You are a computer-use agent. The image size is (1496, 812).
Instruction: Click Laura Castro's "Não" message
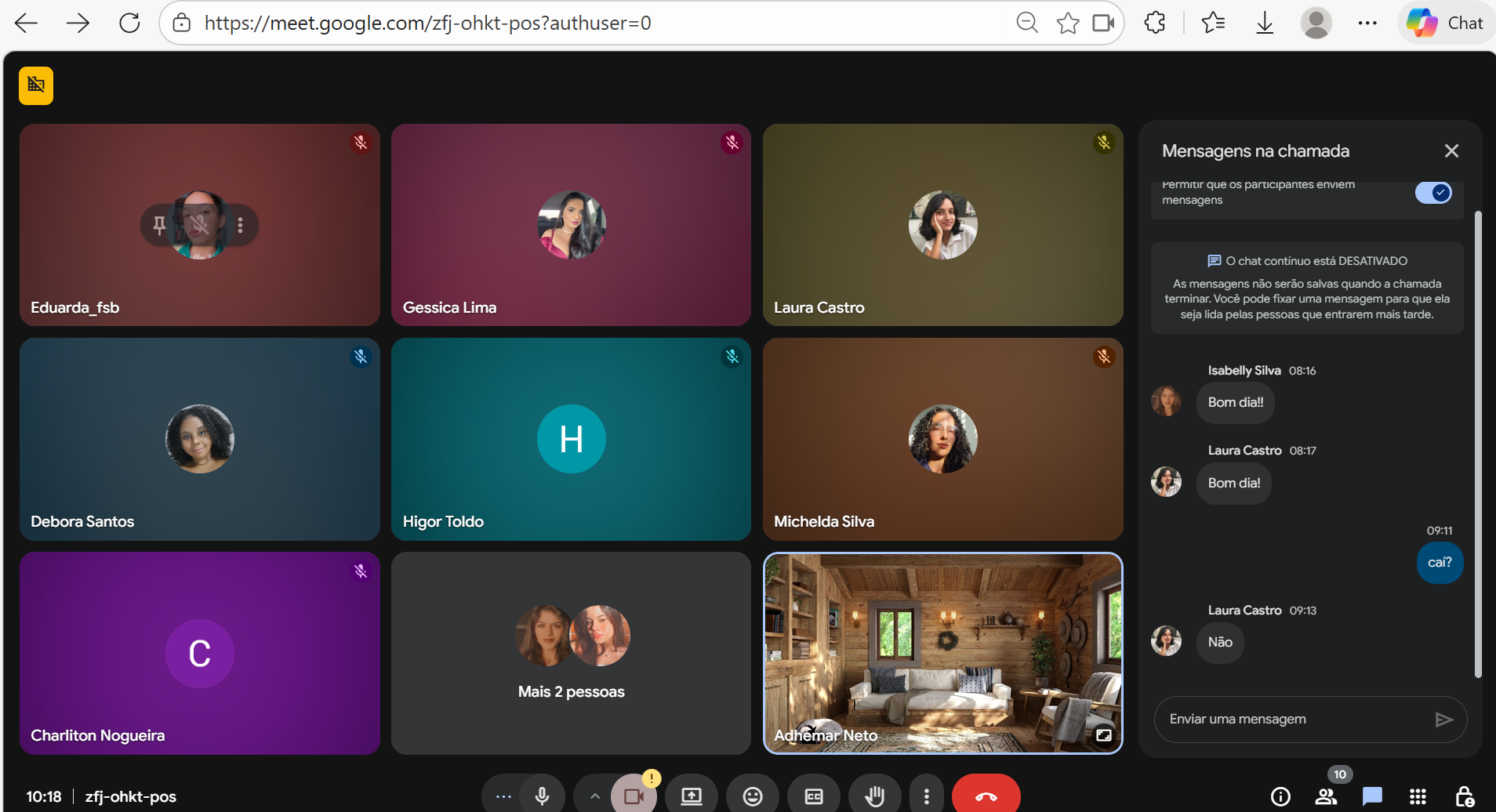1220,643
